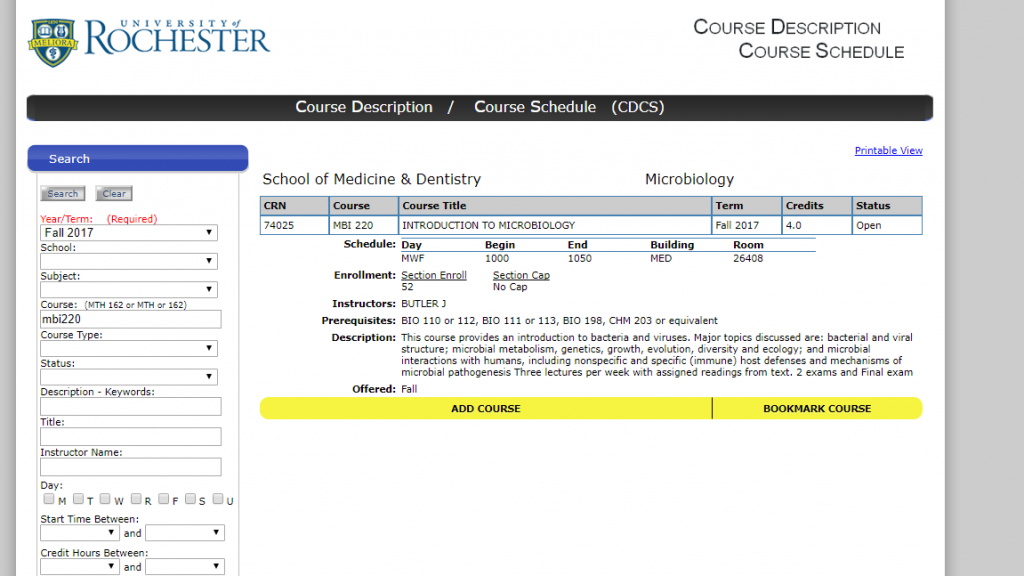Click the prerequisites text starting with BIO 110

(x=559, y=321)
